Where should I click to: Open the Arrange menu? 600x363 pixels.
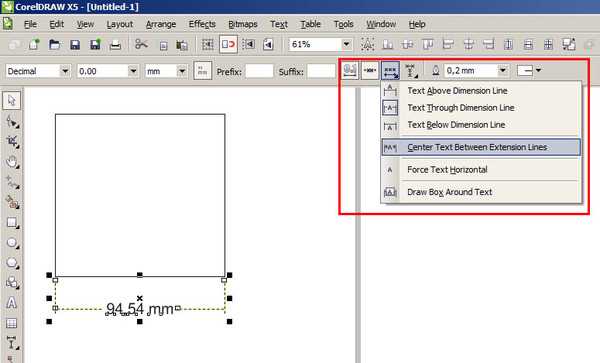coord(161,24)
